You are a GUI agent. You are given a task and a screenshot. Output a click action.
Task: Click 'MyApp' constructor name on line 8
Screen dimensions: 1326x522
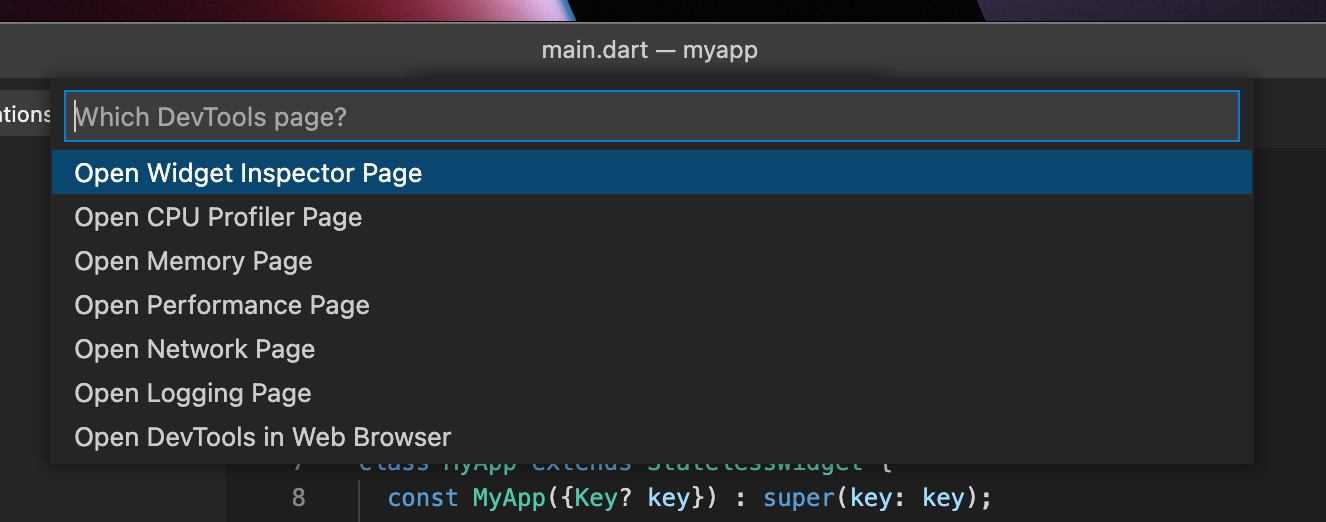pyautogui.click(x=507, y=498)
